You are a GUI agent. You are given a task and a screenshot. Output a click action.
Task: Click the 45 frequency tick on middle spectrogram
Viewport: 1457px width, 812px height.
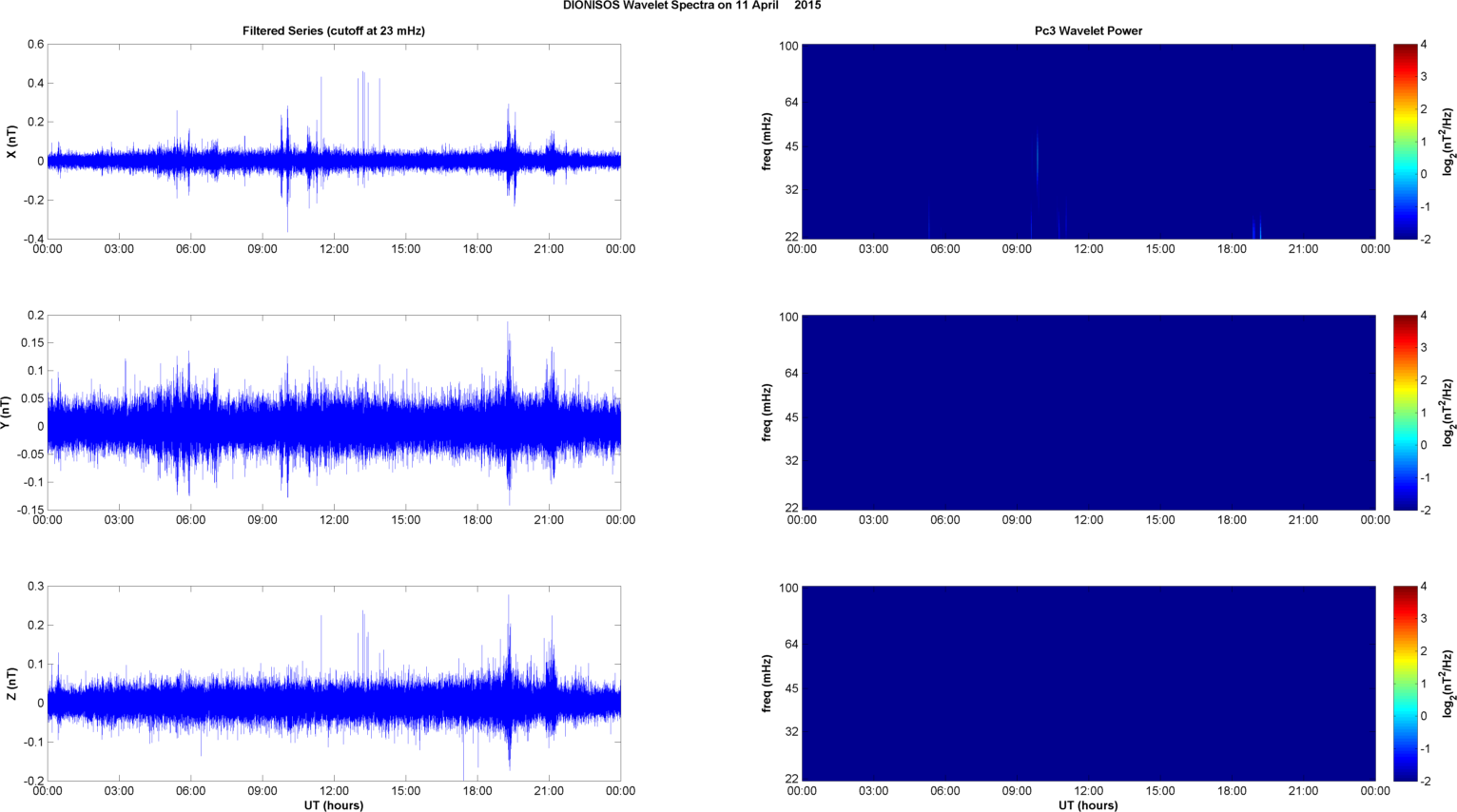click(791, 417)
